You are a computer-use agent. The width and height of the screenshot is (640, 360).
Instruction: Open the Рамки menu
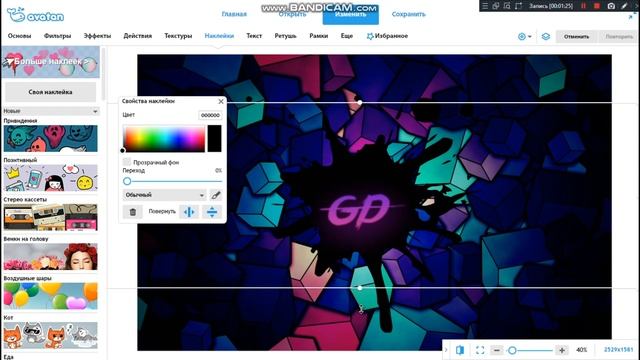(318, 36)
